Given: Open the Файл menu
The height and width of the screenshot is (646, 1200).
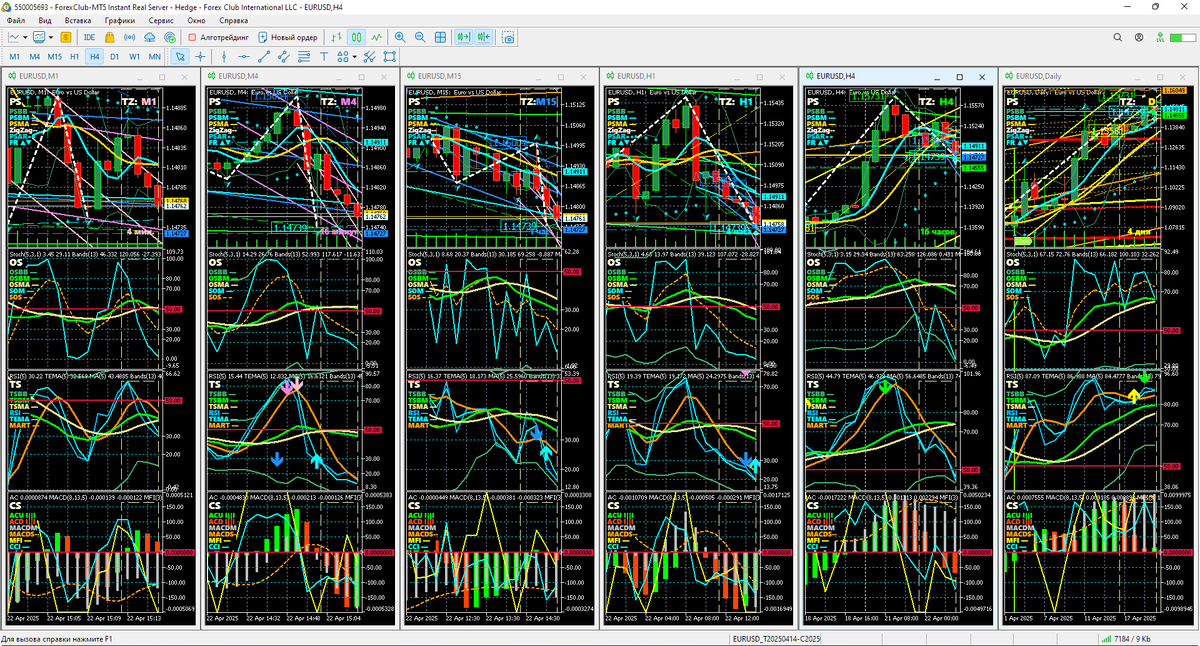Looking at the screenshot, I should tap(17, 20).
